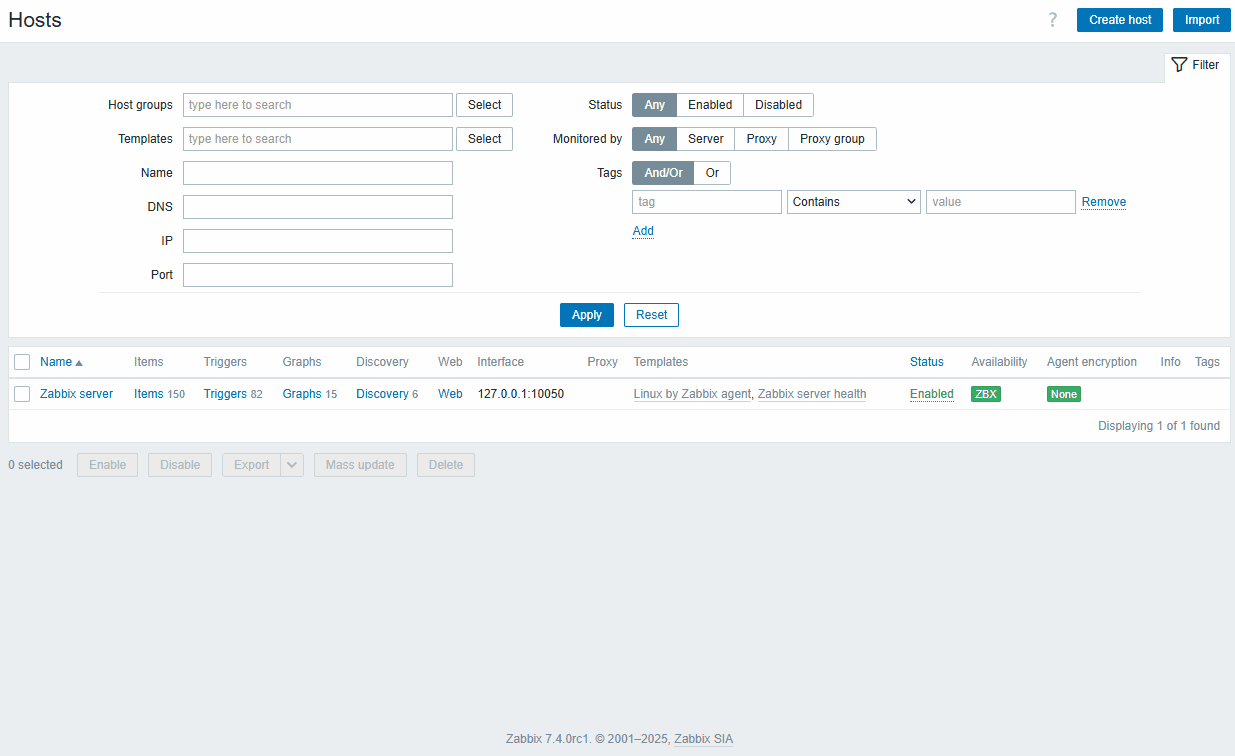Open the Linux by Zabbix agent template

pos(692,394)
